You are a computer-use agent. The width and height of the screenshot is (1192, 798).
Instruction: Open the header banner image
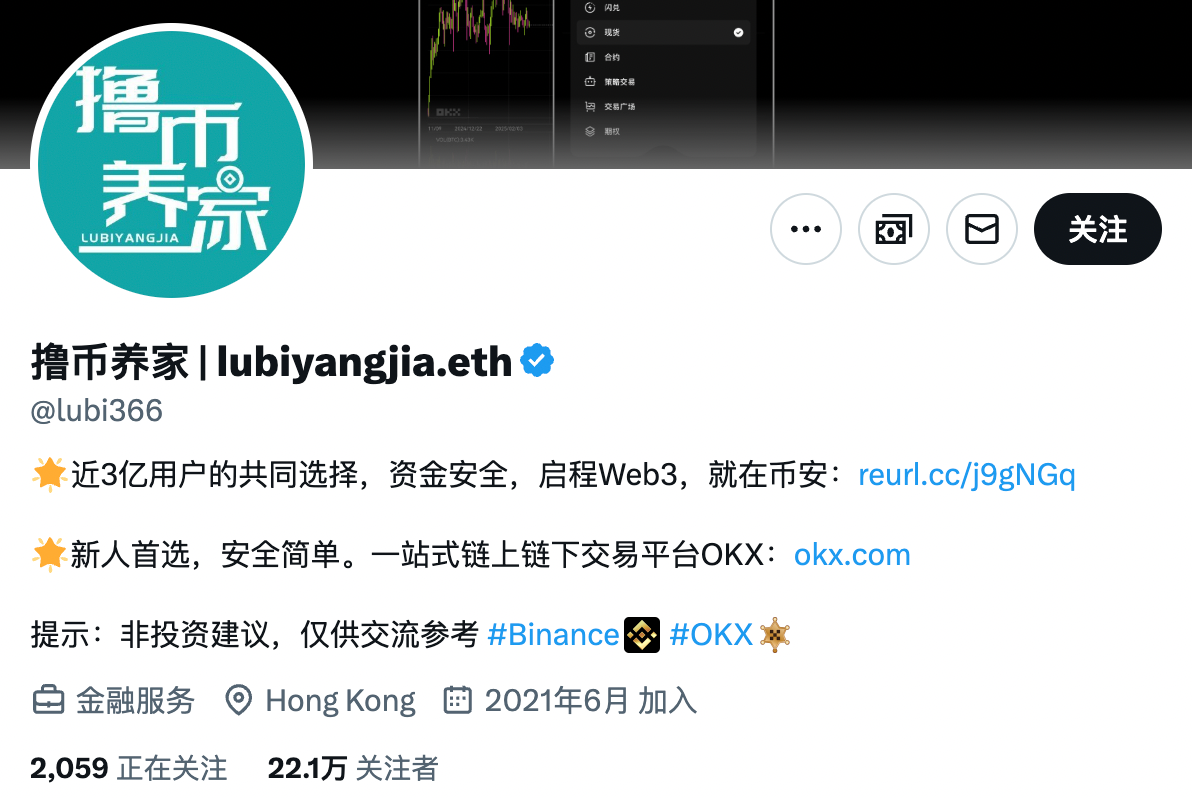coord(596,84)
